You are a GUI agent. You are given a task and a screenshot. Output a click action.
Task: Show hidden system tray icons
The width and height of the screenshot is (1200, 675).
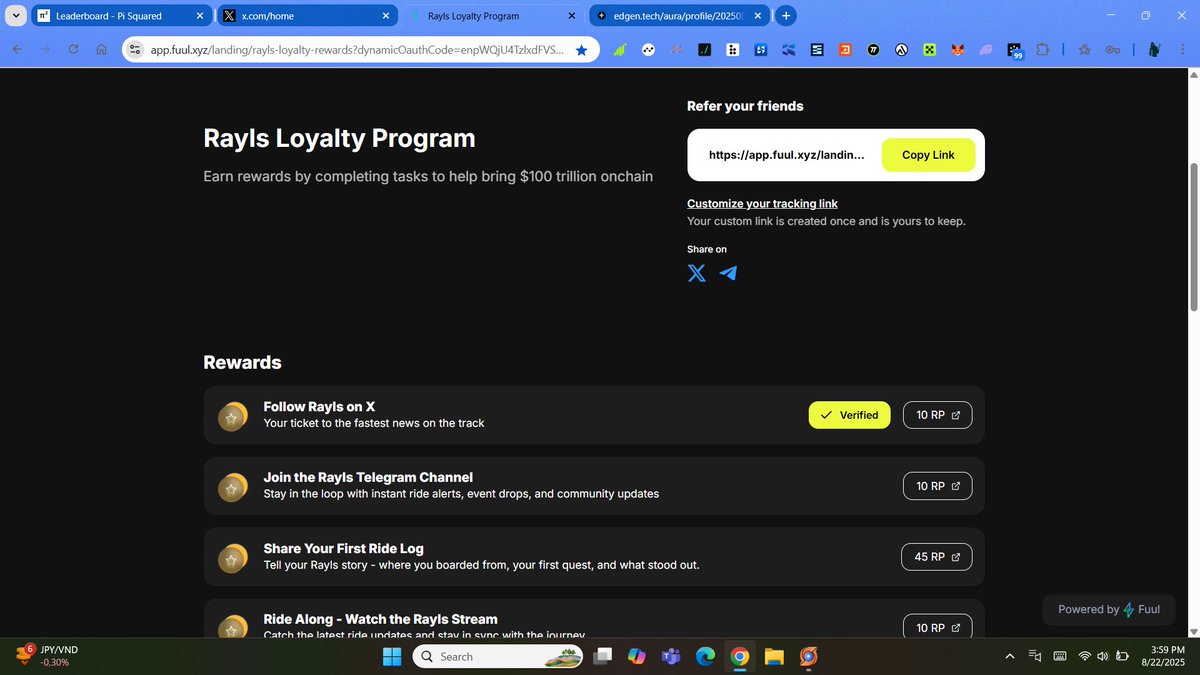[x=1009, y=656]
